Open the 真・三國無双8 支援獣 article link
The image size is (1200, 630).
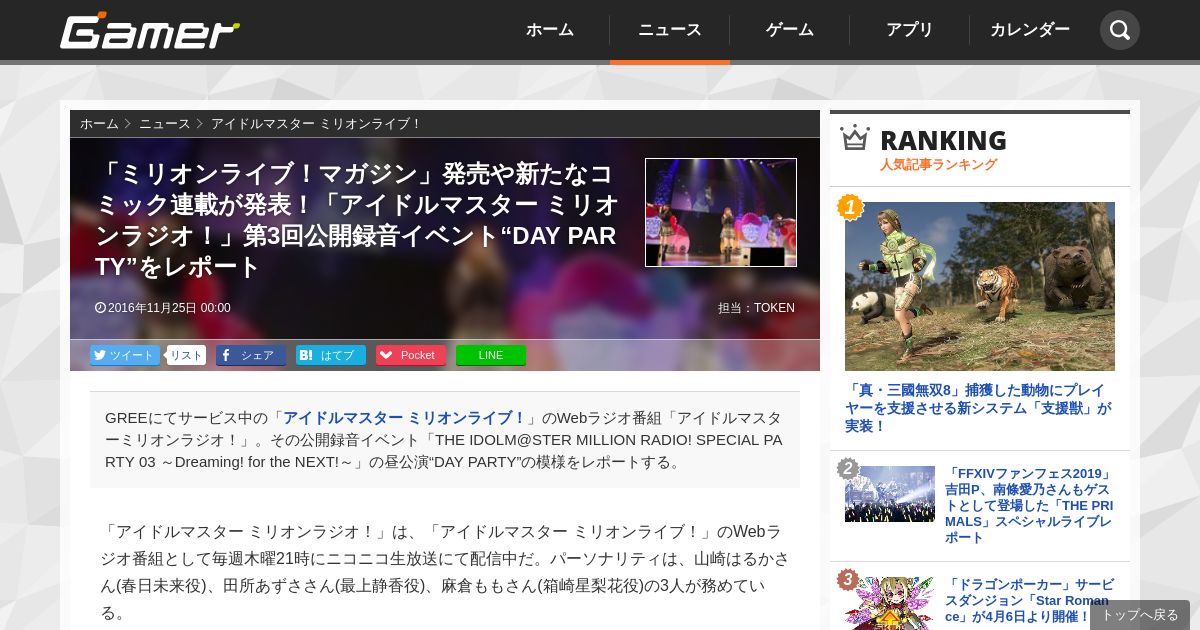point(978,408)
